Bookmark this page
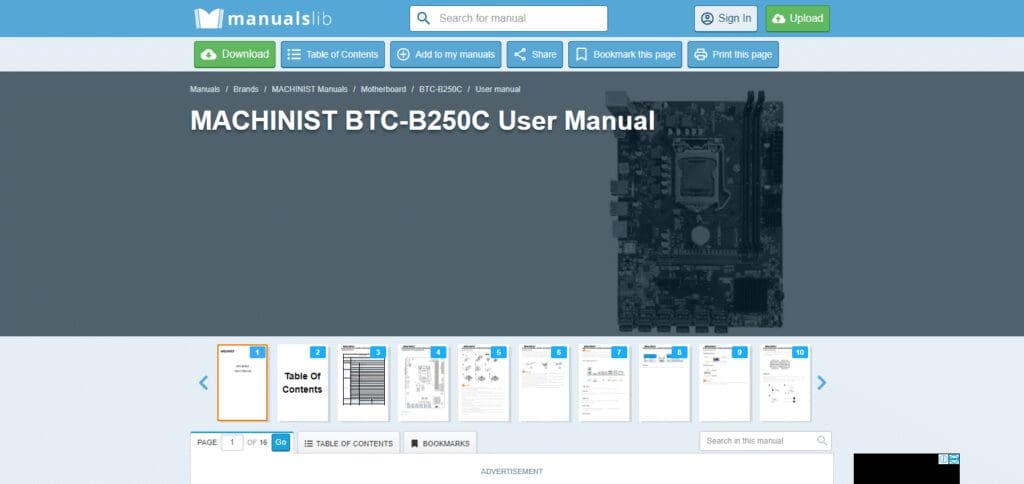 tap(625, 54)
